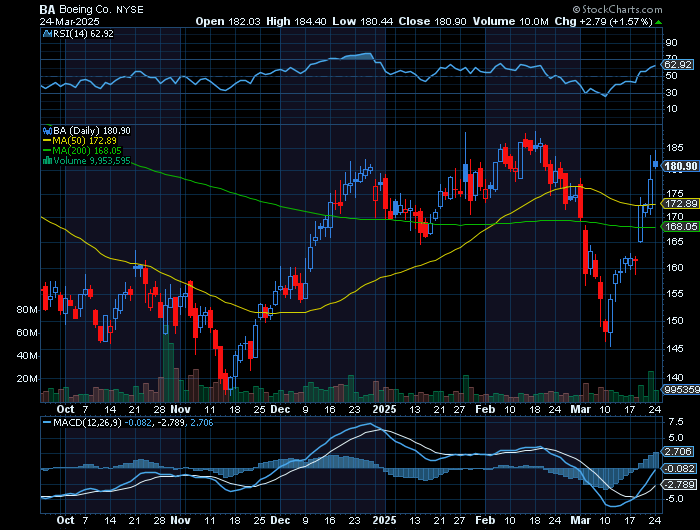700x530 pixels.
Task: Click the 180.90 price tag on the right axis
Action: click(x=680, y=167)
